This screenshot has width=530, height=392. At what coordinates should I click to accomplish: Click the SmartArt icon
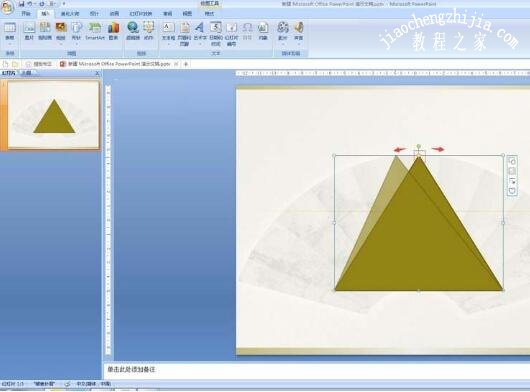point(95,28)
